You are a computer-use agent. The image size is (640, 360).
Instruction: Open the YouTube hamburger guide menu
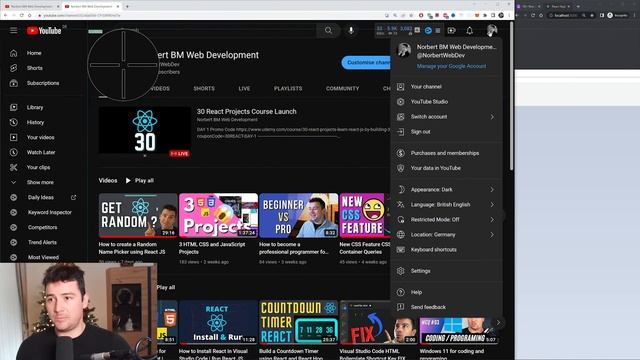[13, 31]
